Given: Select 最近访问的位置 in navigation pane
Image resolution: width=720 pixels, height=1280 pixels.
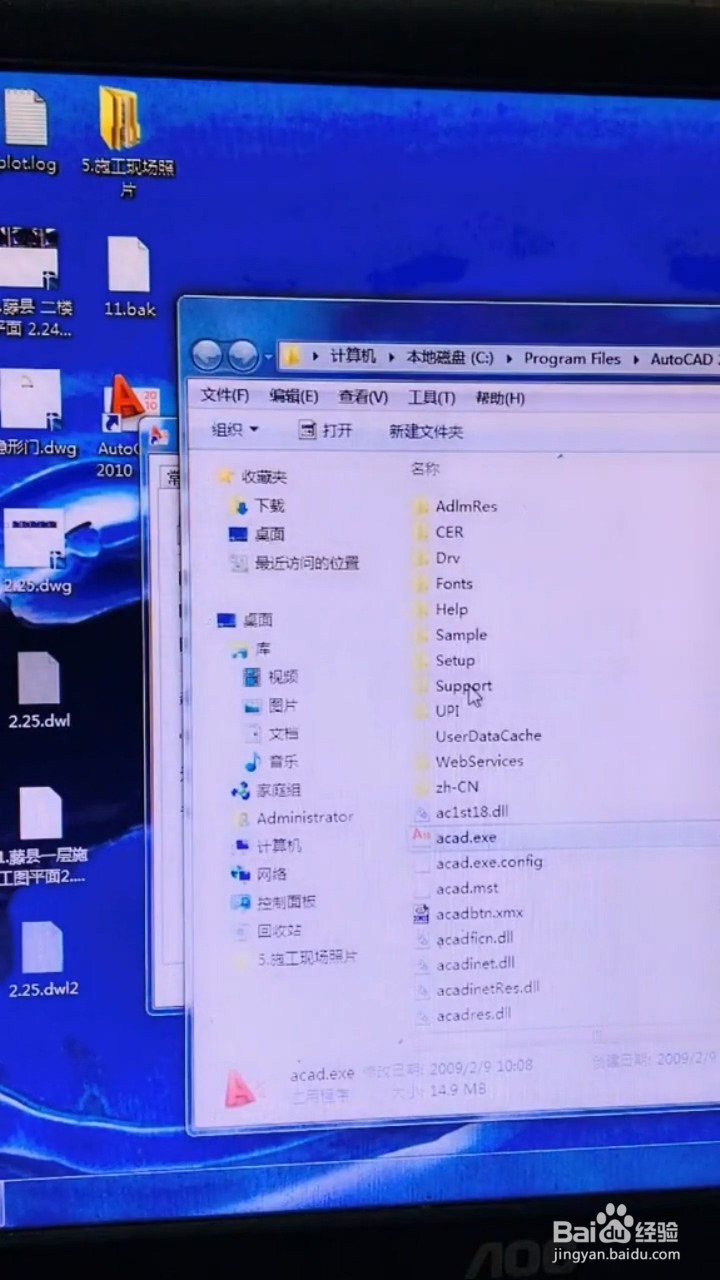Looking at the screenshot, I should point(294,563).
